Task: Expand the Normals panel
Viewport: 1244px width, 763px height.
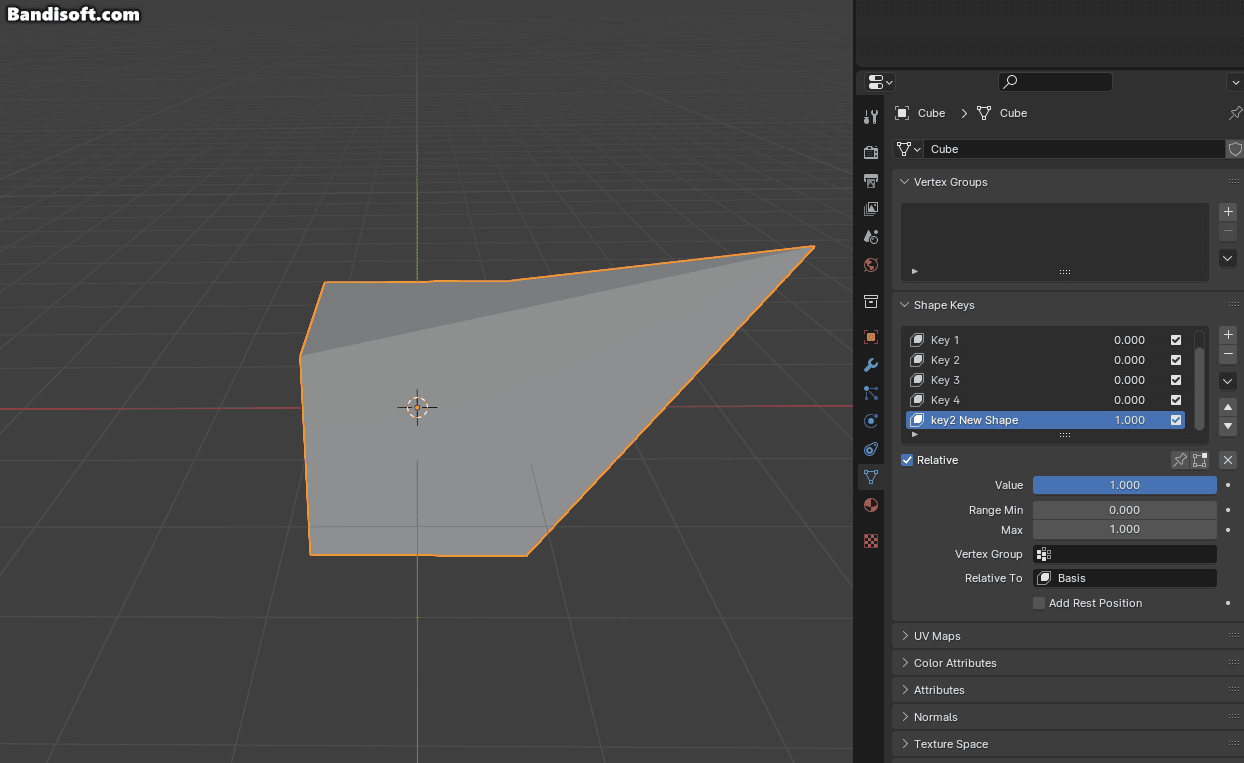Action: tap(905, 717)
